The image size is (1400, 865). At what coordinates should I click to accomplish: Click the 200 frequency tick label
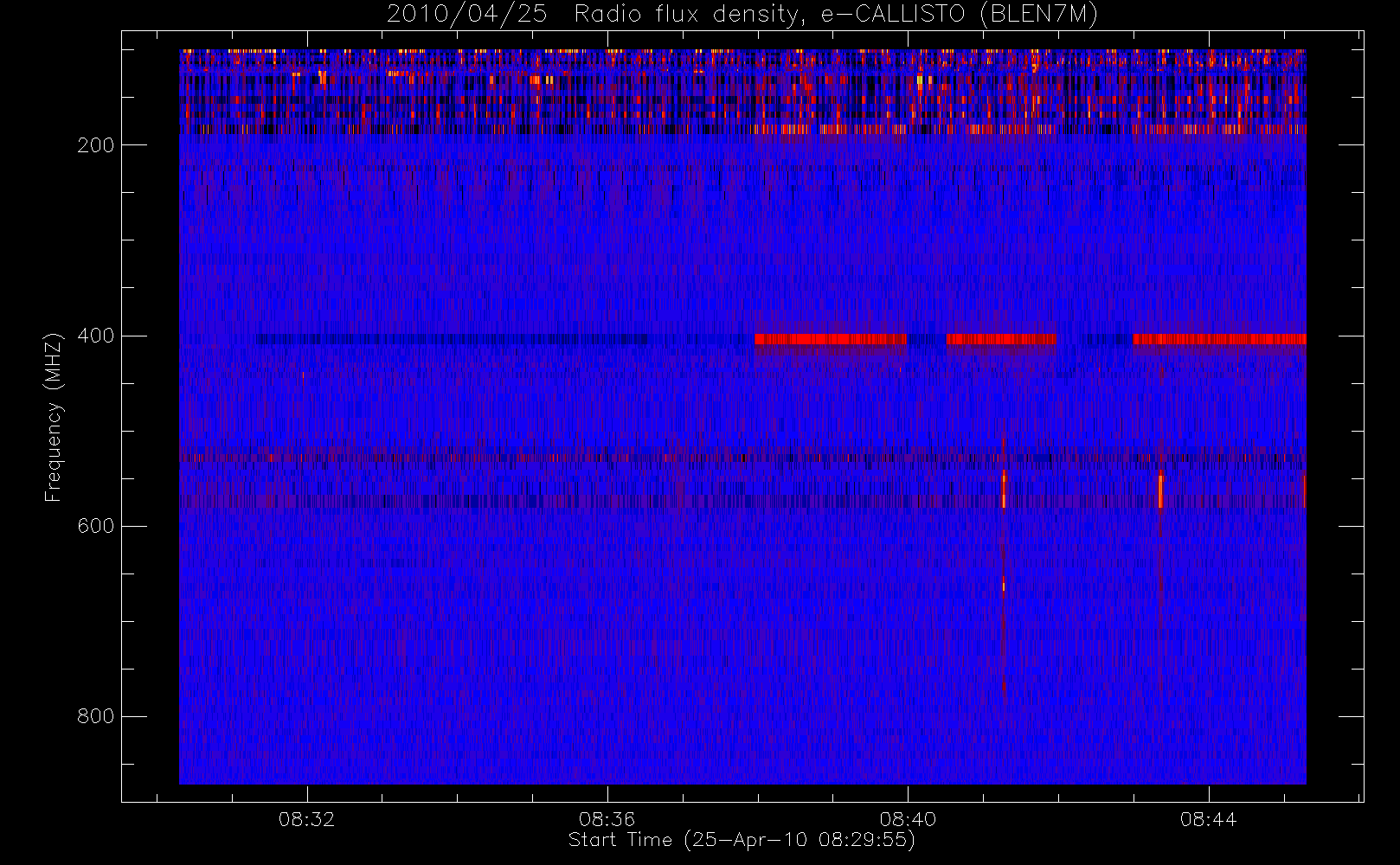point(96,145)
